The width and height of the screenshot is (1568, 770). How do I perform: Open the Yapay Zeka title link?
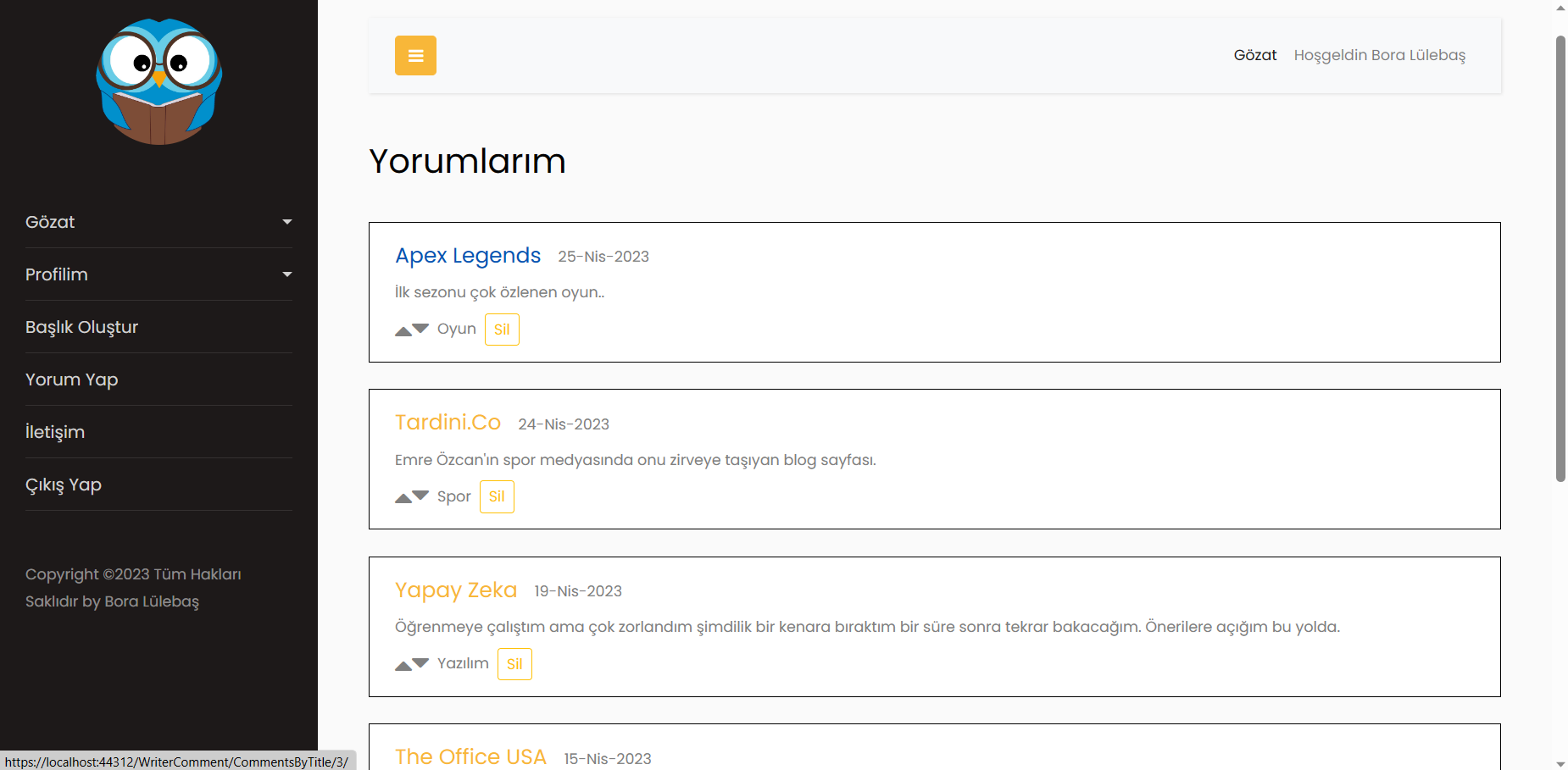(x=456, y=590)
